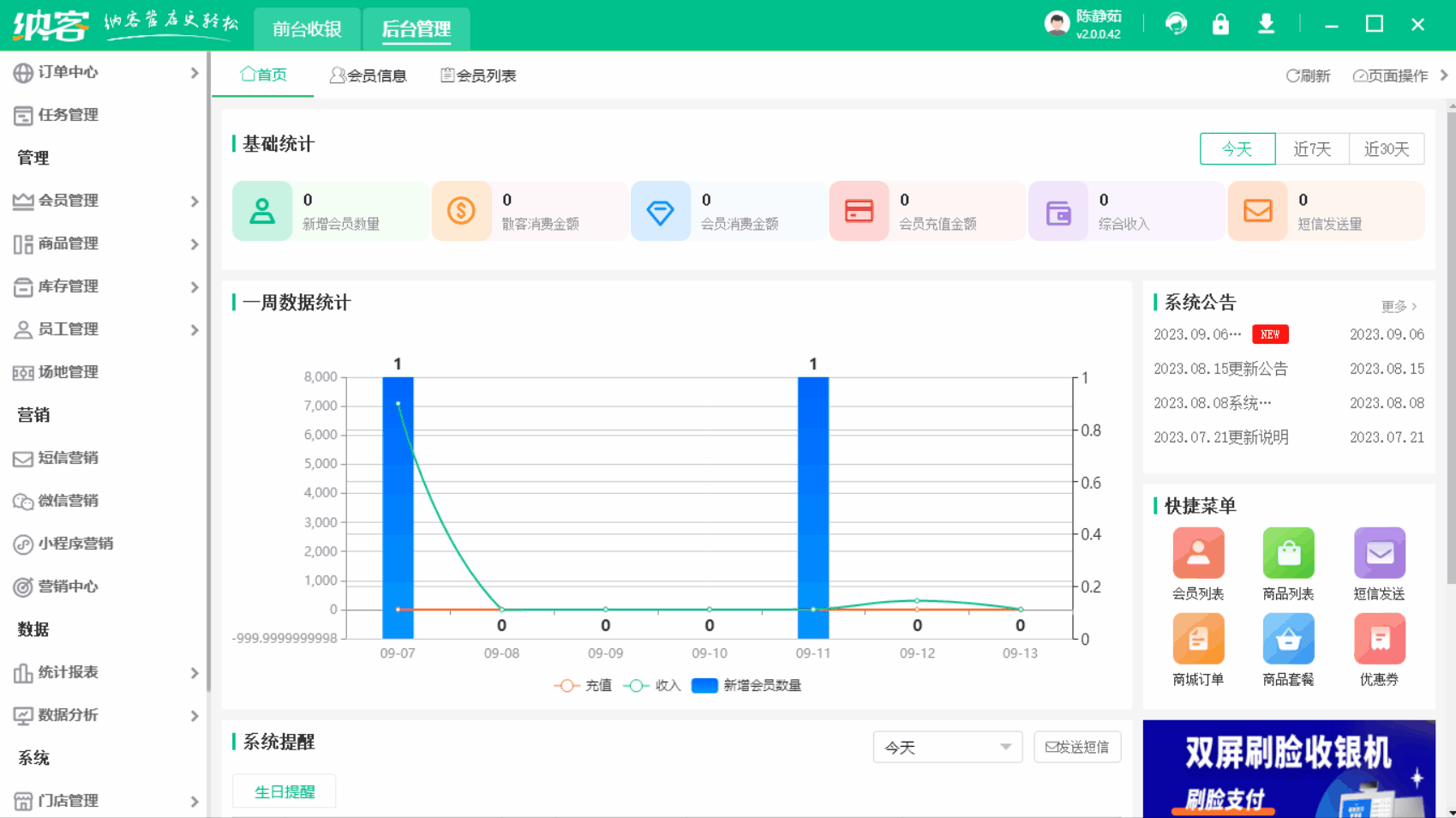Viewport: 1456px width, 818px height.
Task: Click the 发送短信 button
Action: coord(1077,747)
